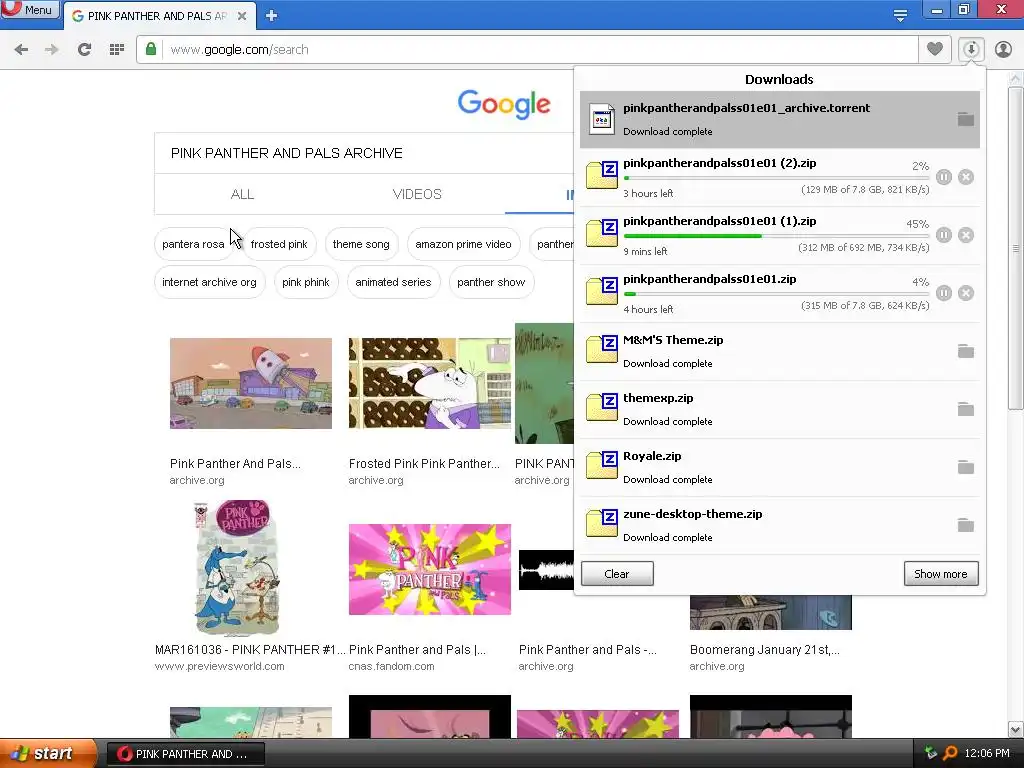Select the theme song suggestion chip
This screenshot has height=768, width=1024.
click(x=361, y=244)
